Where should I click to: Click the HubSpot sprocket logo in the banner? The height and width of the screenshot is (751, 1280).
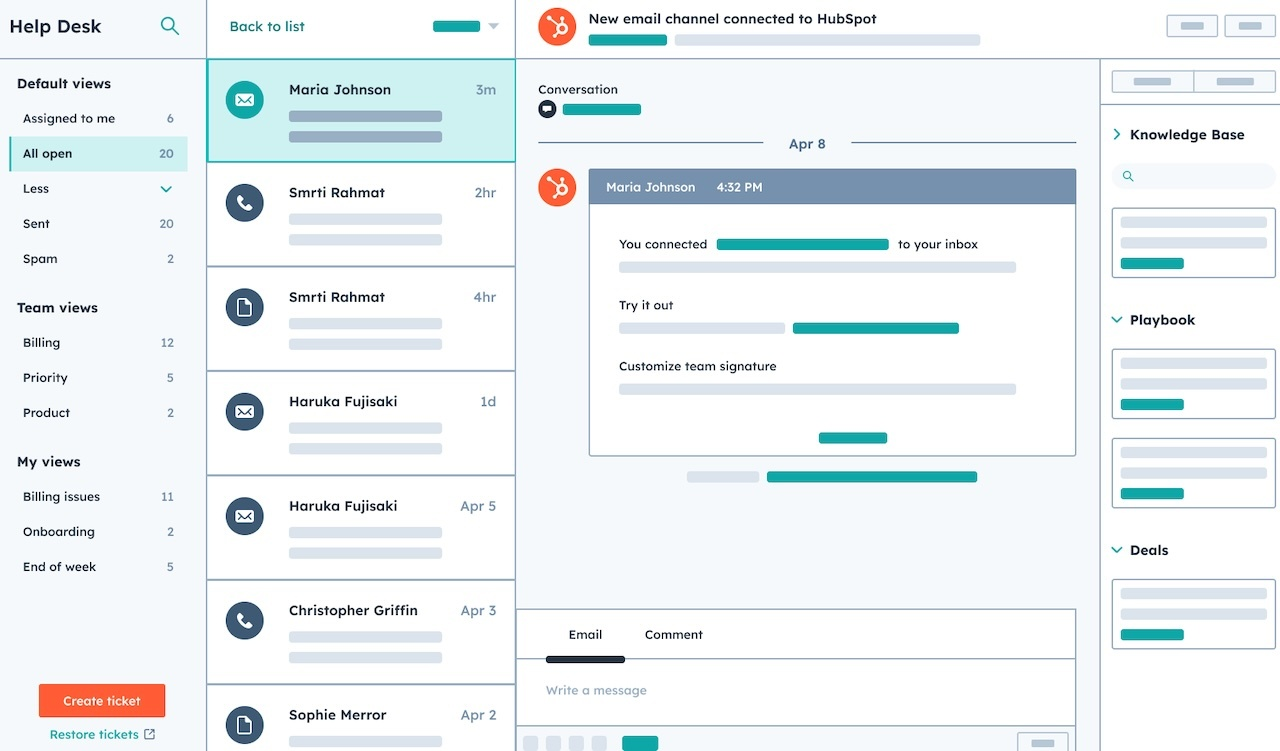[x=557, y=26]
